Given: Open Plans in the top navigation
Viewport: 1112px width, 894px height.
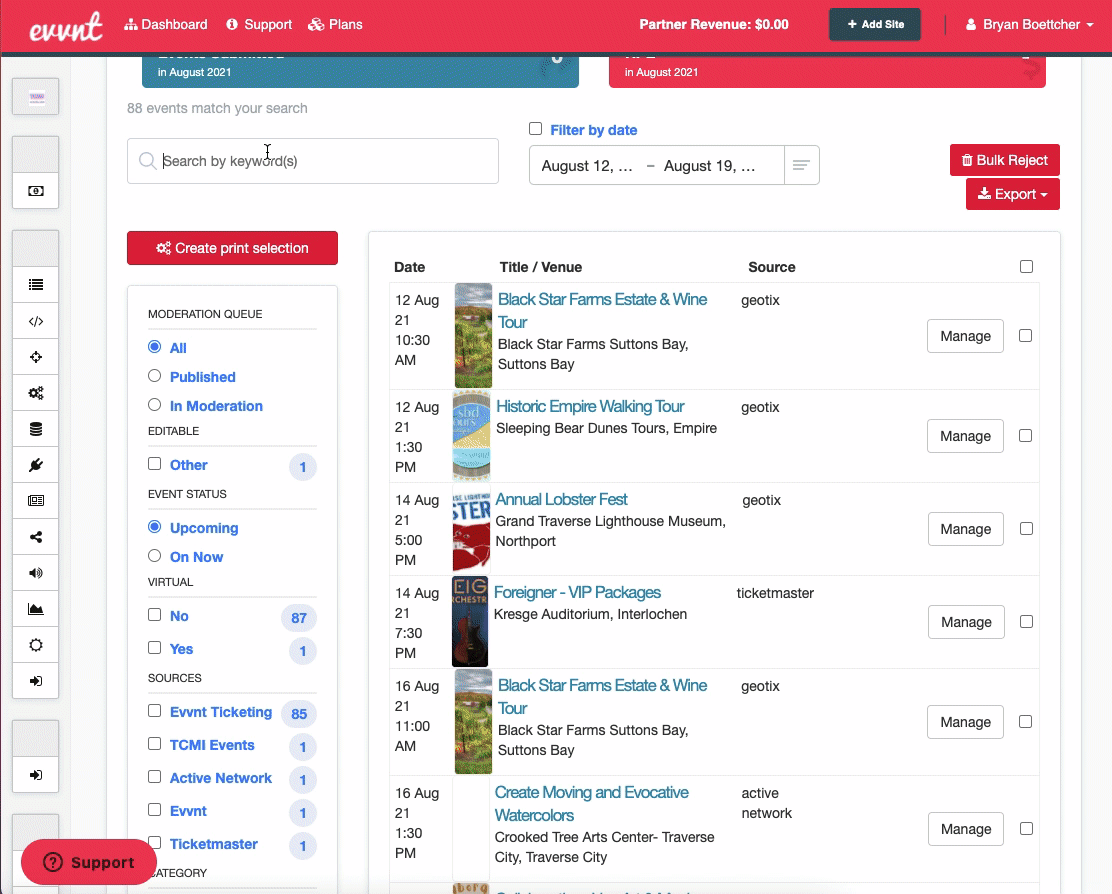Looking at the screenshot, I should tap(335, 25).
